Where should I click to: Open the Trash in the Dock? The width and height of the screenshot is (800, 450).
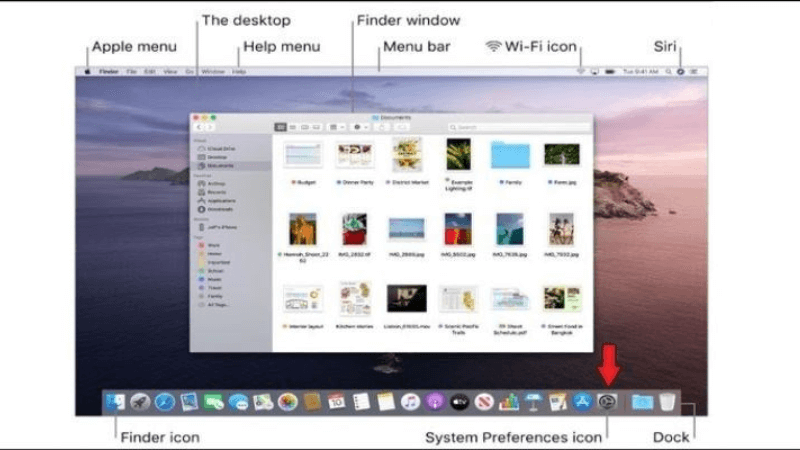click(x=667, y=401)
